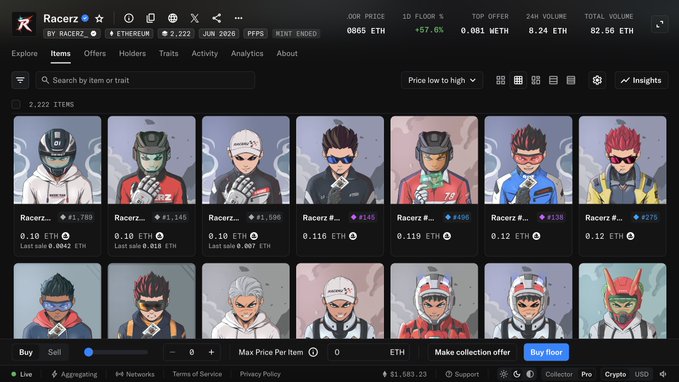This screenshot has width=679, height=382.
Task: Toggle the select-all items checkbox
Action: (x=16, y=104)
